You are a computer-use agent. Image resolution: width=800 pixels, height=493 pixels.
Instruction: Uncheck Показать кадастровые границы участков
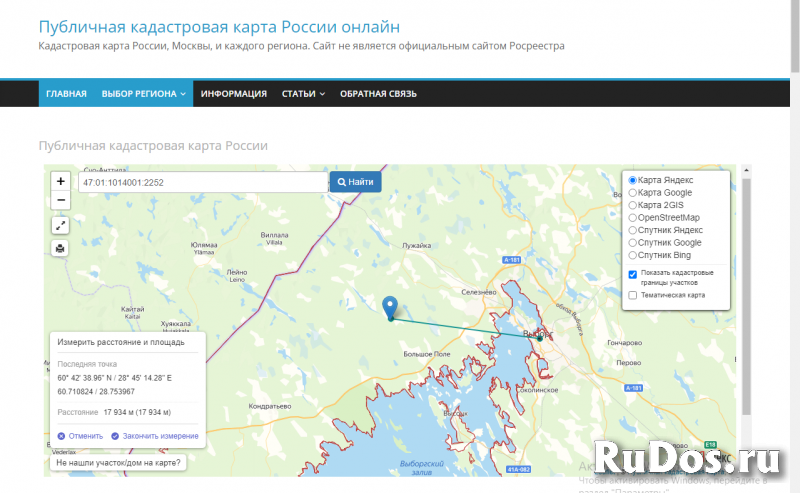click(x=633, y=275)
